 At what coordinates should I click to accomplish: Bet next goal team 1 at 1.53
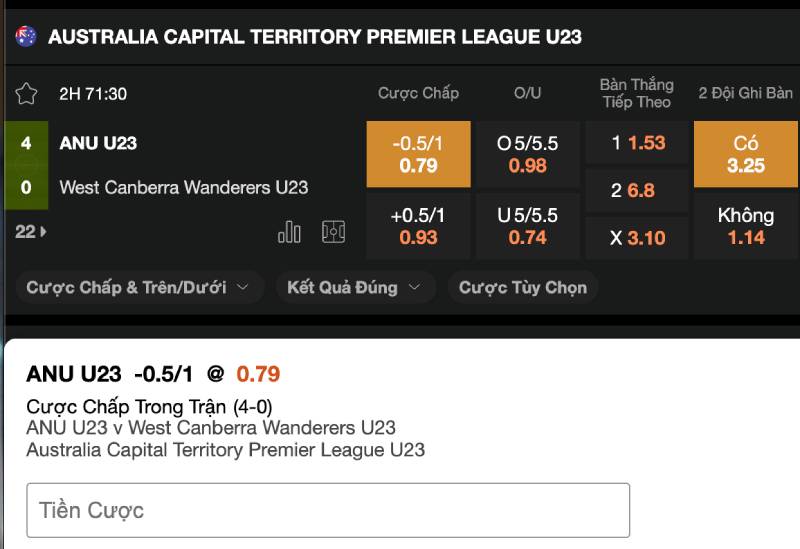pyautogui.click(x=637, y=143)
